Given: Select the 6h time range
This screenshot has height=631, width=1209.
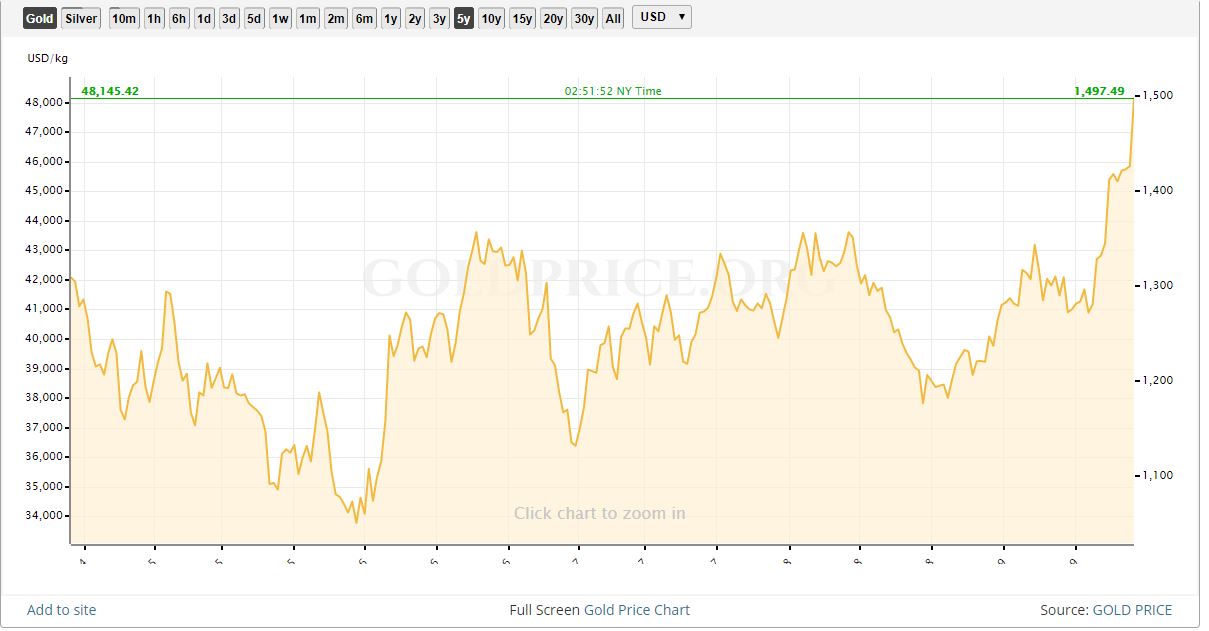Looking at the screenshot, I should pos(179,18).
